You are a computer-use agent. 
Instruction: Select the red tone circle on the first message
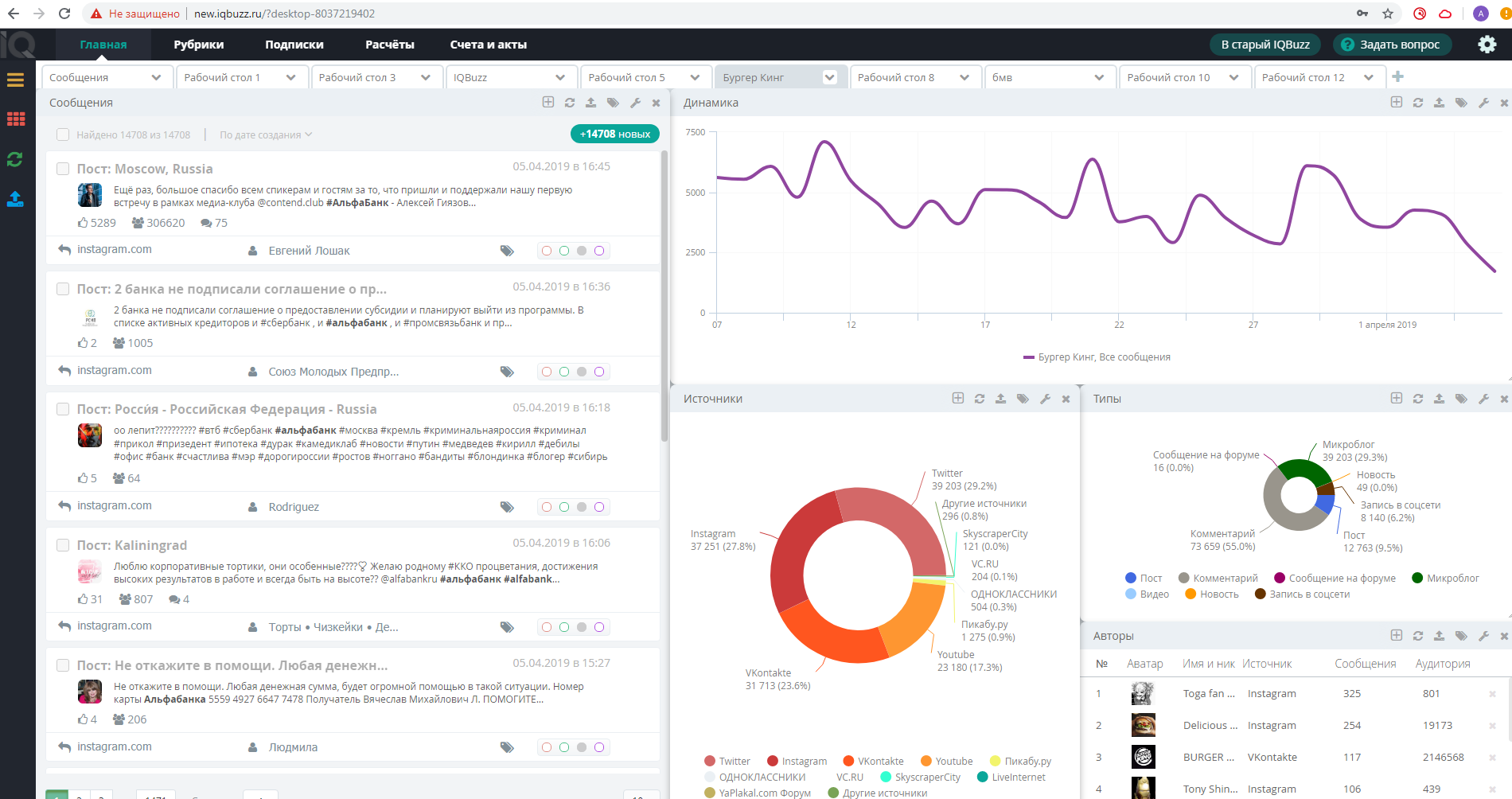pyautogui.click(x=547, y=251)
